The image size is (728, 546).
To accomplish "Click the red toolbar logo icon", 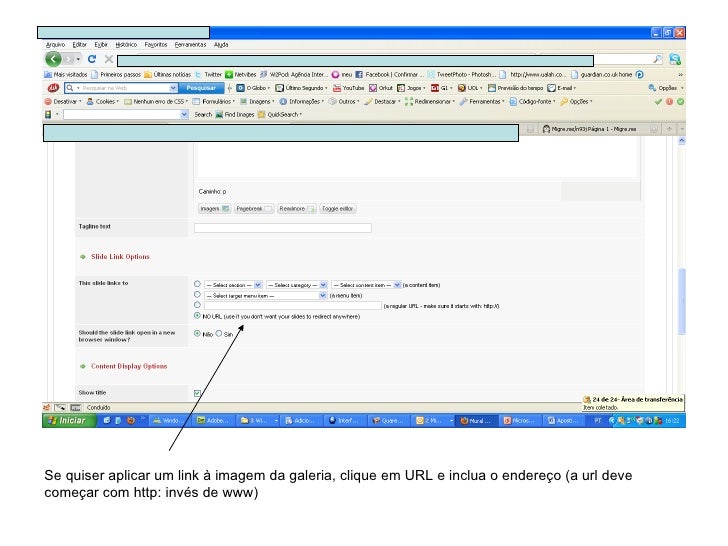I will [53, 88].
